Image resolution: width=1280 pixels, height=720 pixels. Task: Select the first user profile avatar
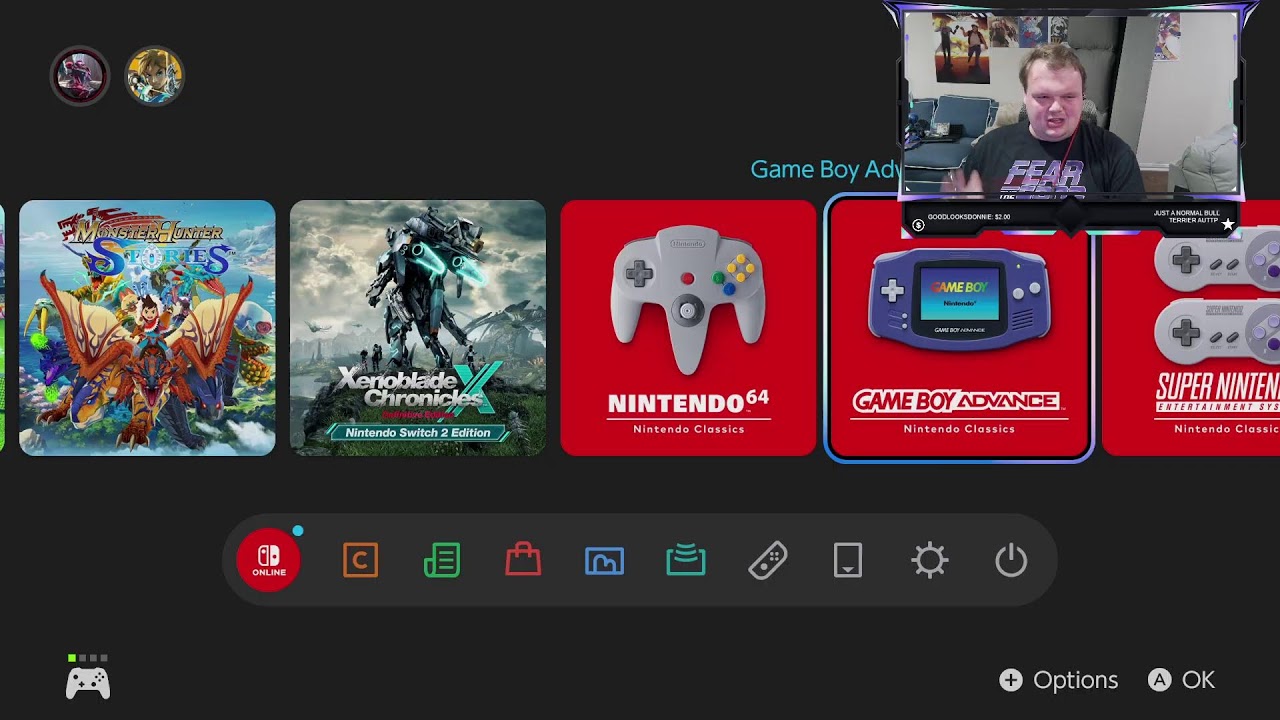coord(80,75)
